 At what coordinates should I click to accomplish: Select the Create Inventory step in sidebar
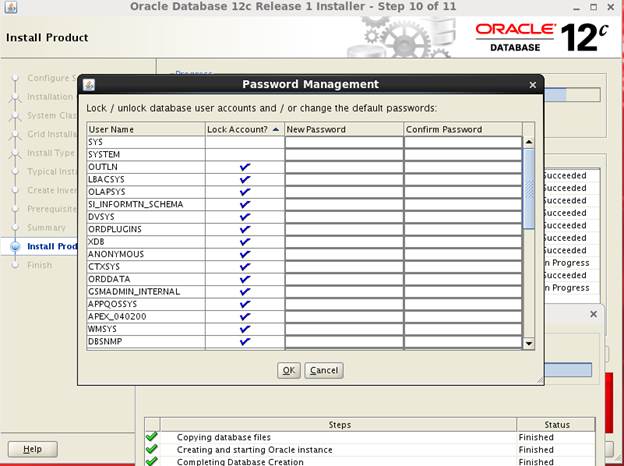tap(52, 190)
